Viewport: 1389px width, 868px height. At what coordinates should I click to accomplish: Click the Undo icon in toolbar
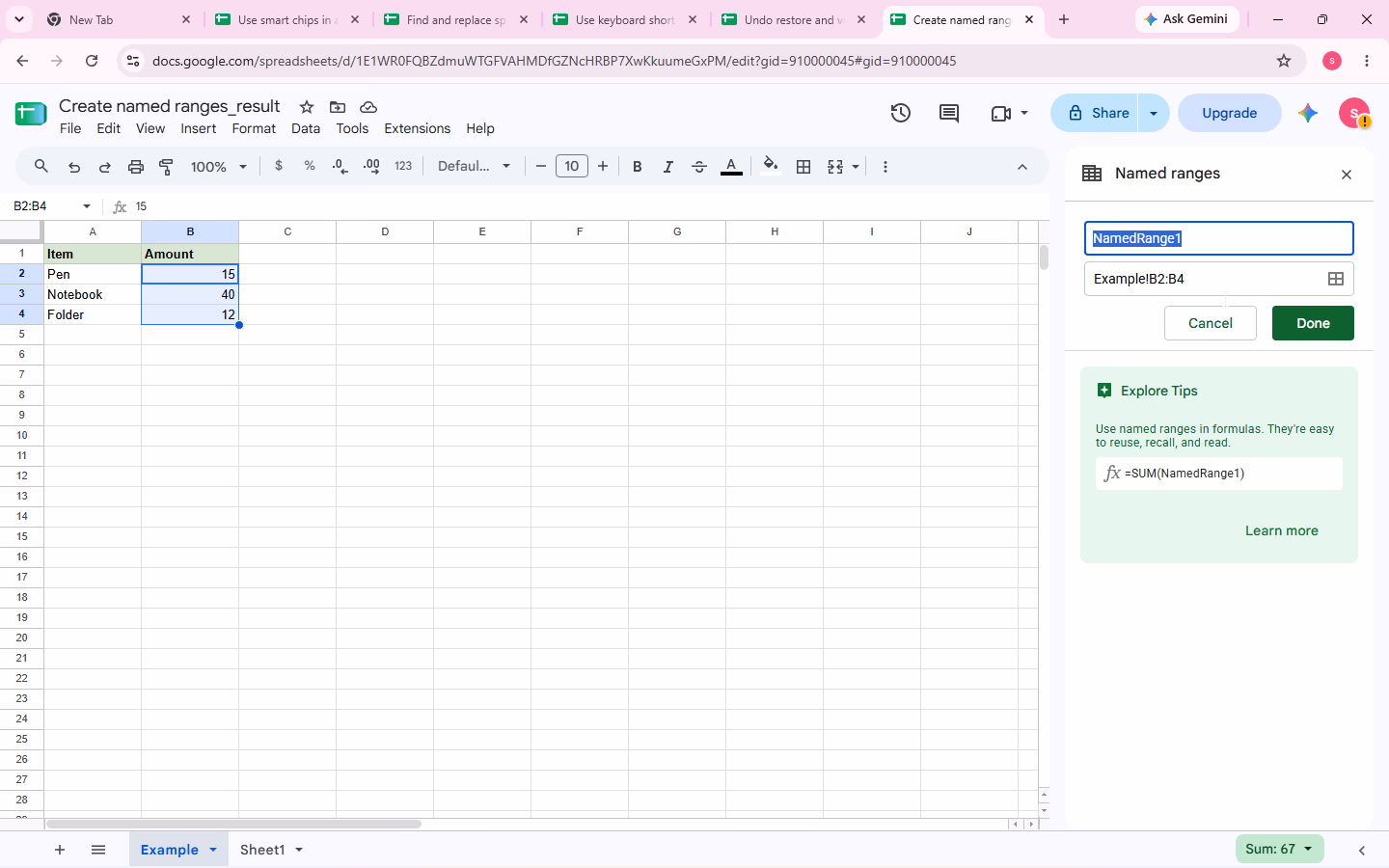74,167
